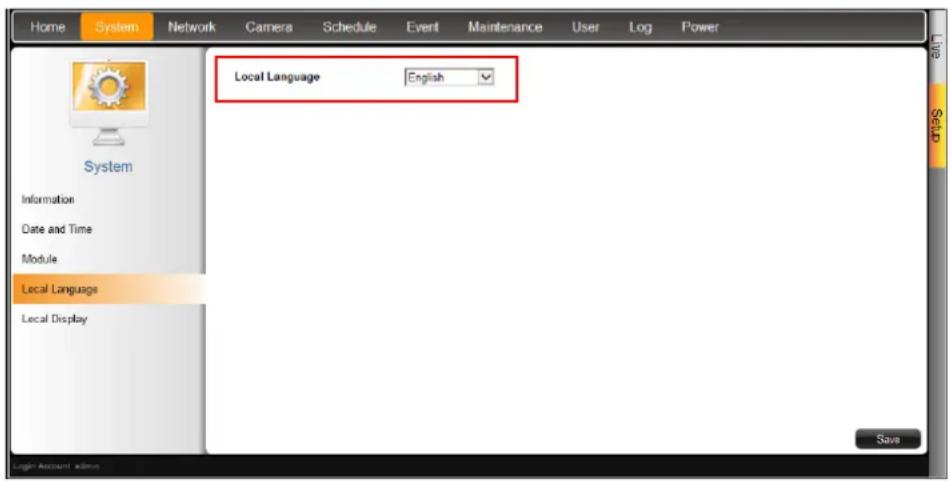Screen dimensions: 951x482
Task: View the Log tab
Action: [640, 27]
